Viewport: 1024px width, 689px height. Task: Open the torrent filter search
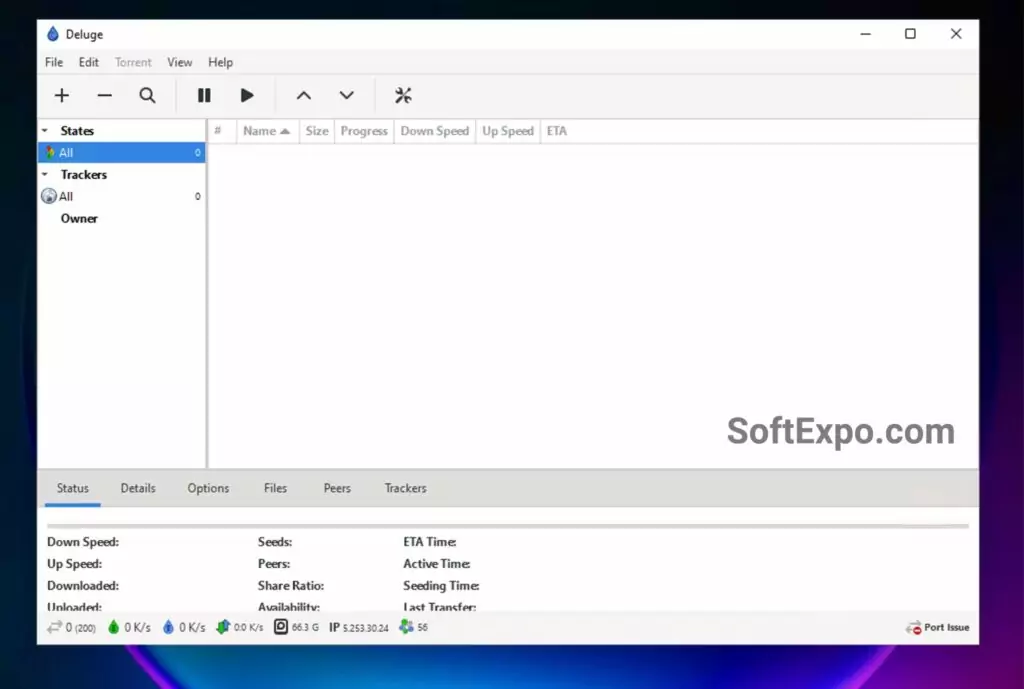click(147, 95)
